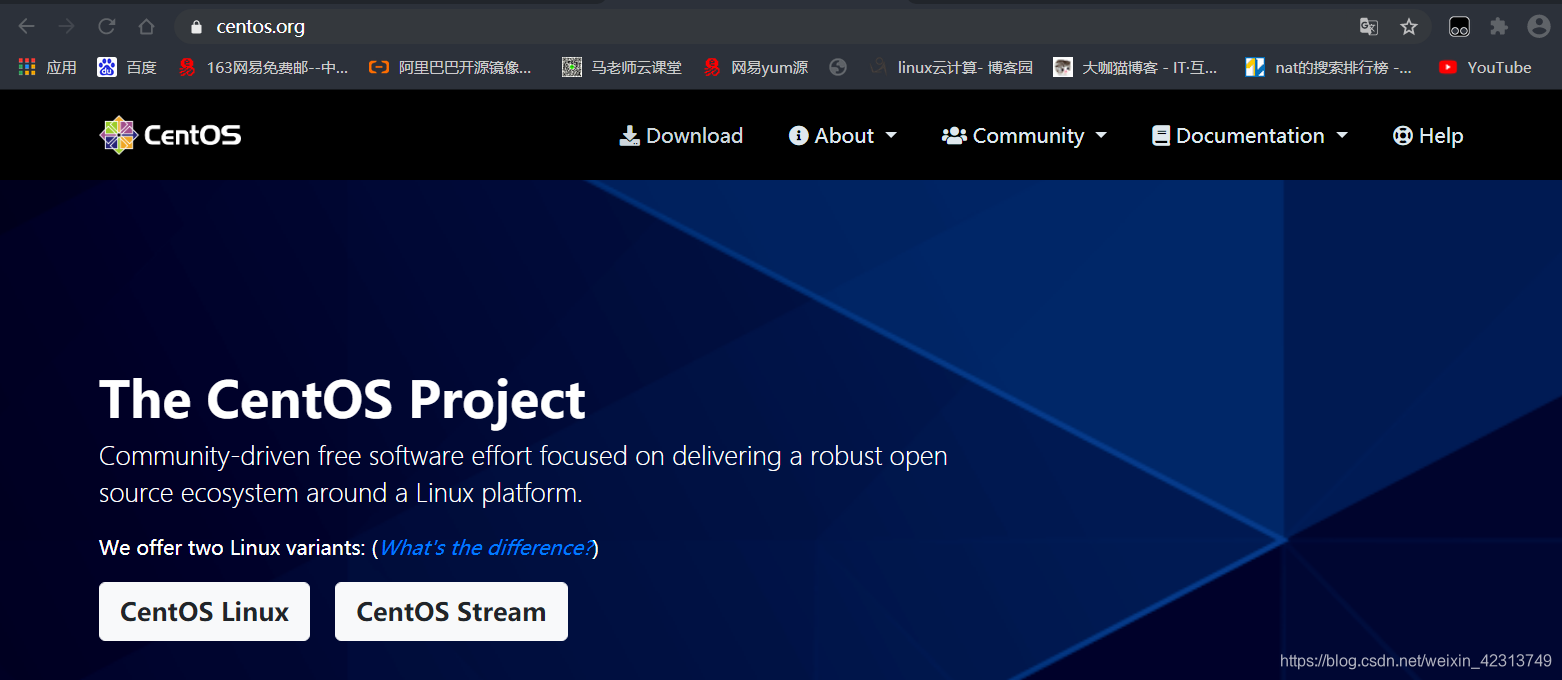Open the YouTube bookmark
Viewport: 1562px width, 680px height.
tap(1485, 67)
